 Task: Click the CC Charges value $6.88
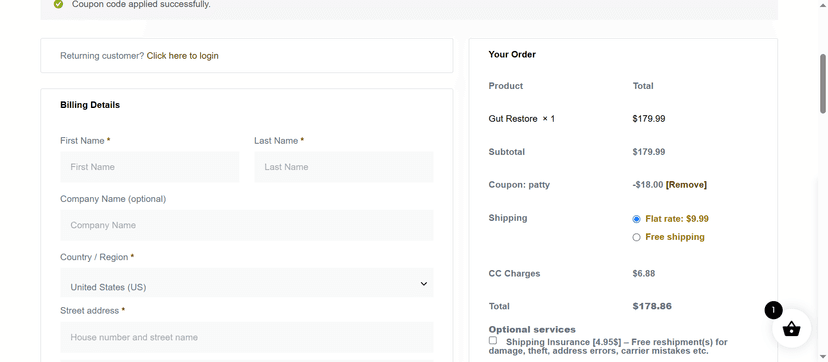tap(644, 273)
